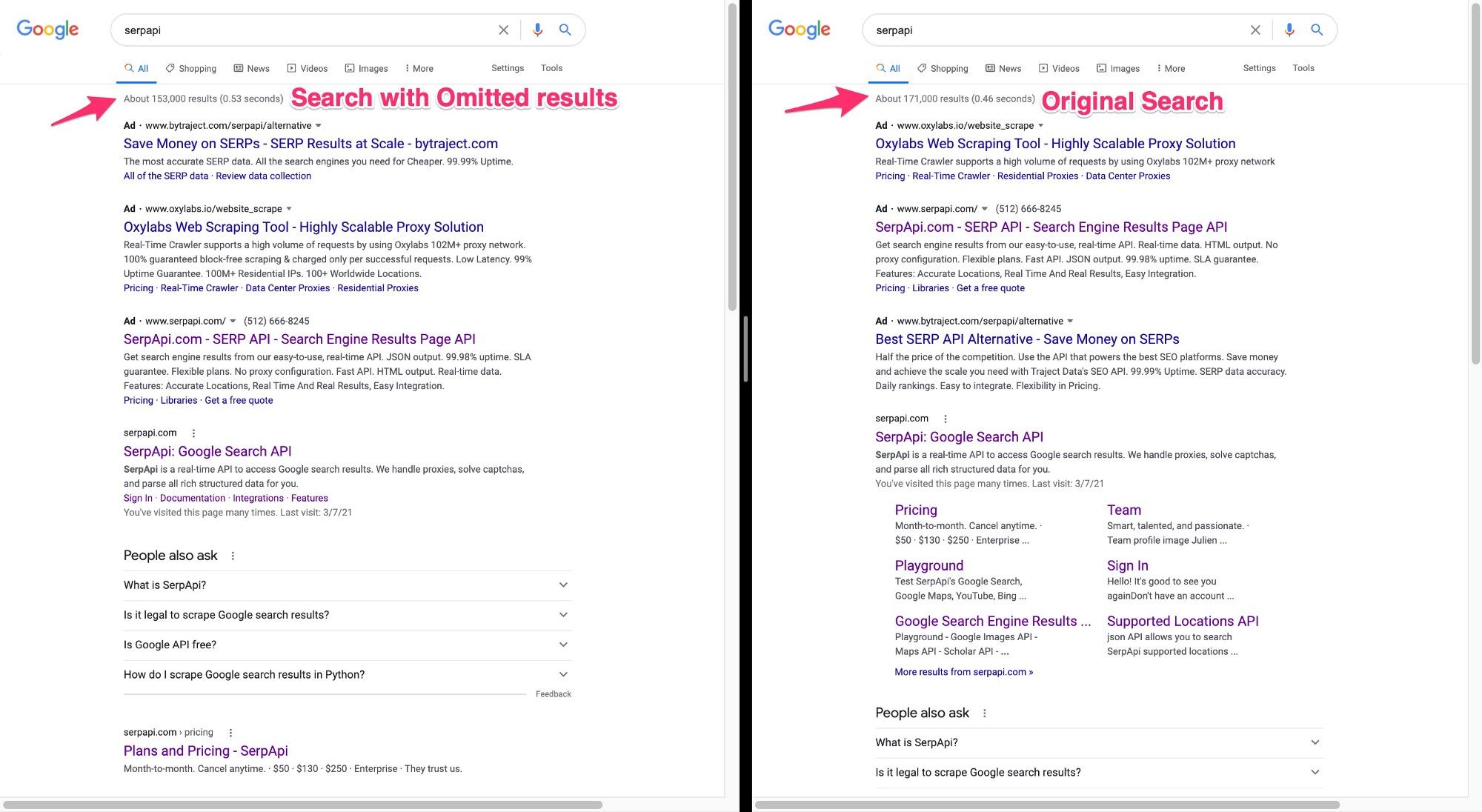This screenshot has width=1482, height=812.
Task: Click the Playground sitelink in right pane
Action: point(928,565)
